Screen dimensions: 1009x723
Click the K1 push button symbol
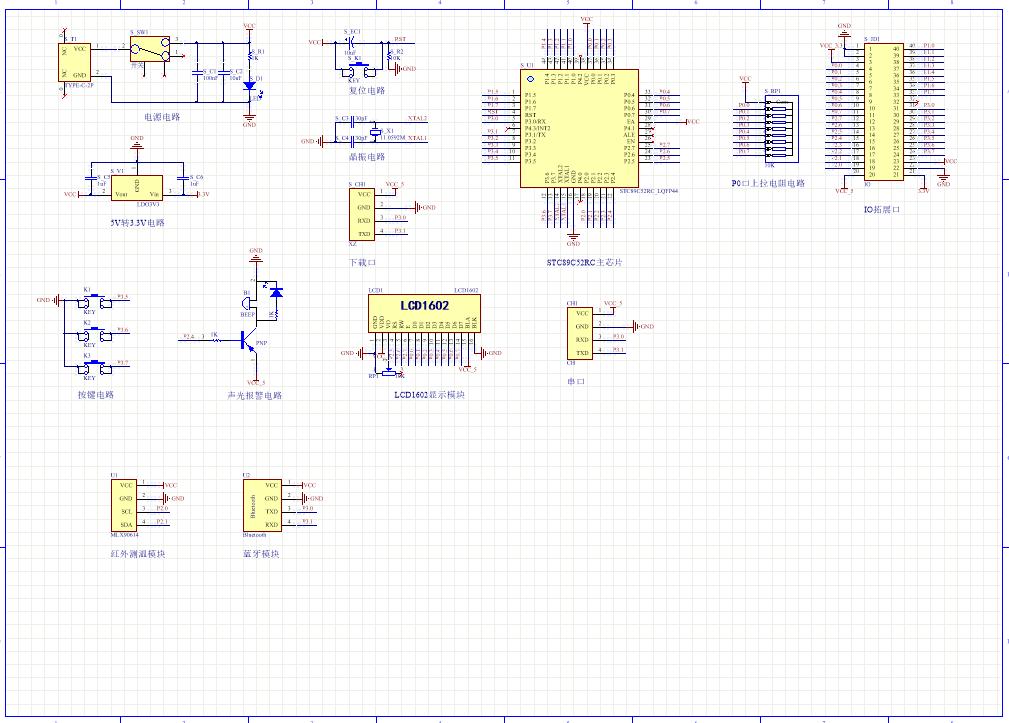[88, 299]
